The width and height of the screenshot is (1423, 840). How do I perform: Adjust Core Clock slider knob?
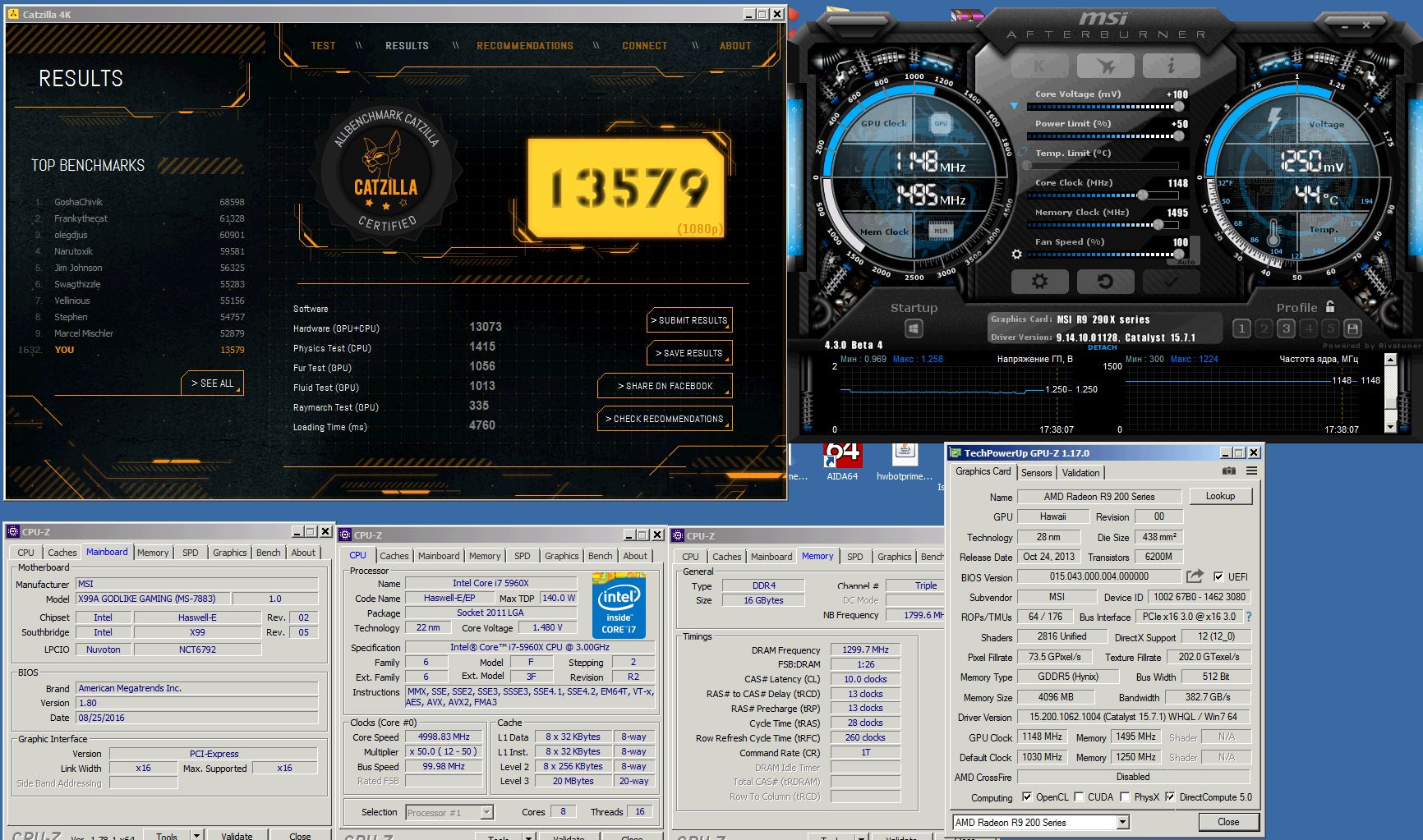pos(1142,195)
